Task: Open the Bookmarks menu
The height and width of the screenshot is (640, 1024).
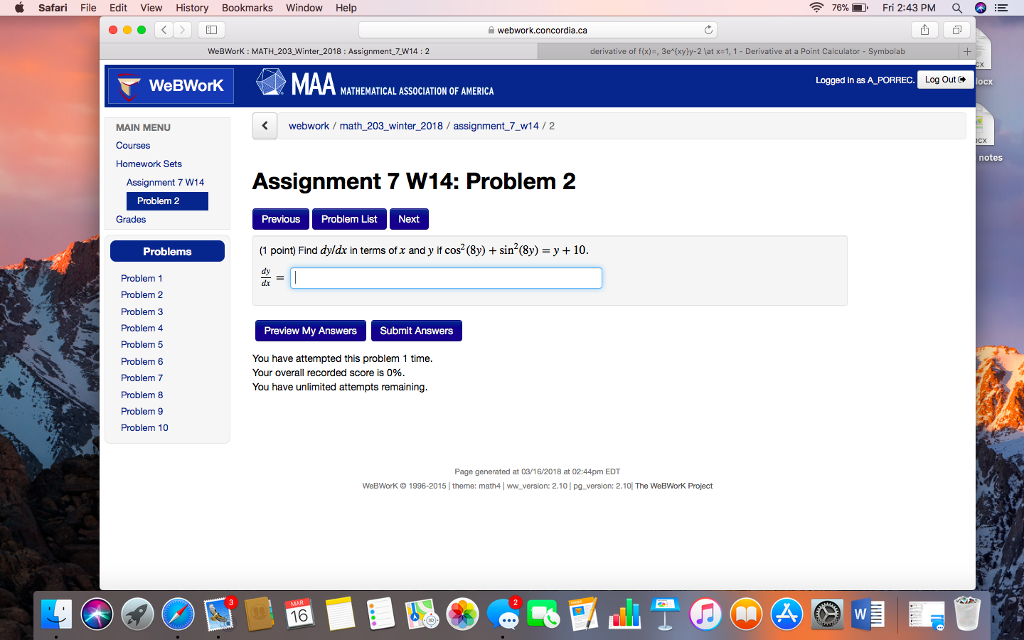Action: (x=247, y=8)
